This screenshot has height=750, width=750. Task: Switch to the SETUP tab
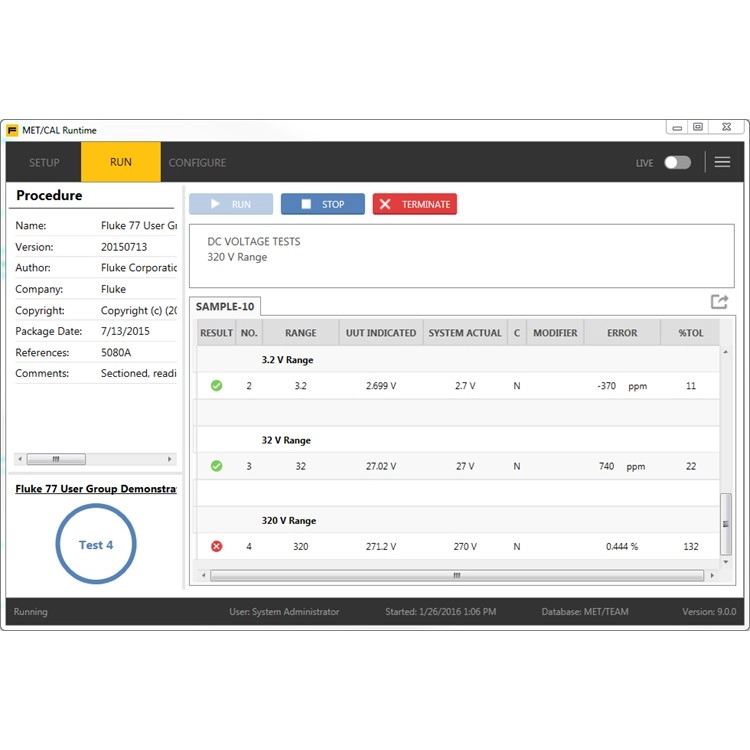pyautogui.click(x=44, y=162)
